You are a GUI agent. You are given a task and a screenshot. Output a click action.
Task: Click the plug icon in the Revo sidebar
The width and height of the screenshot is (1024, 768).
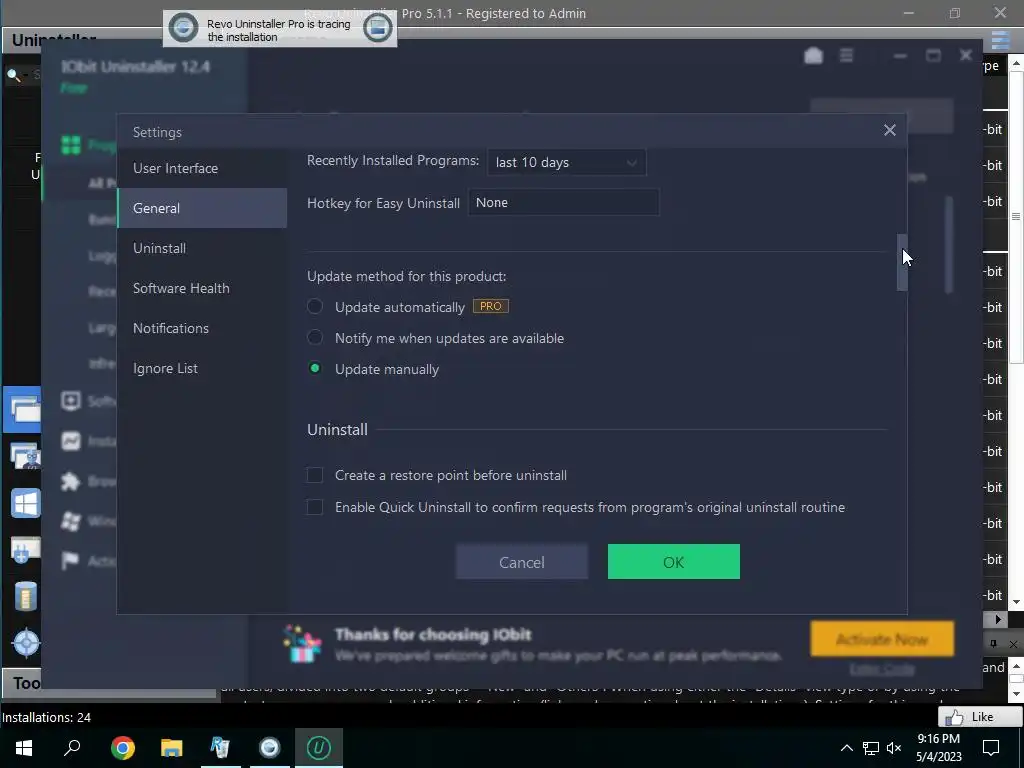(x=25, y=550)
